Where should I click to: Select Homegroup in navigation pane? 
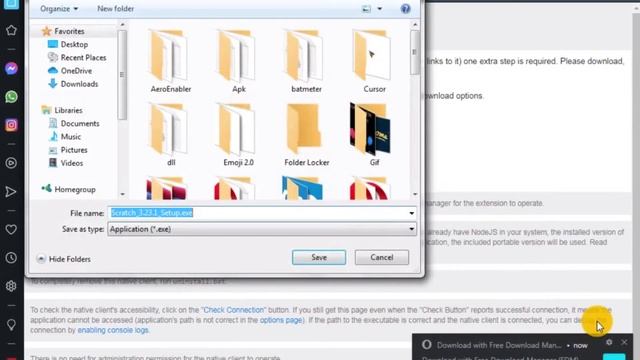point(69,189)
